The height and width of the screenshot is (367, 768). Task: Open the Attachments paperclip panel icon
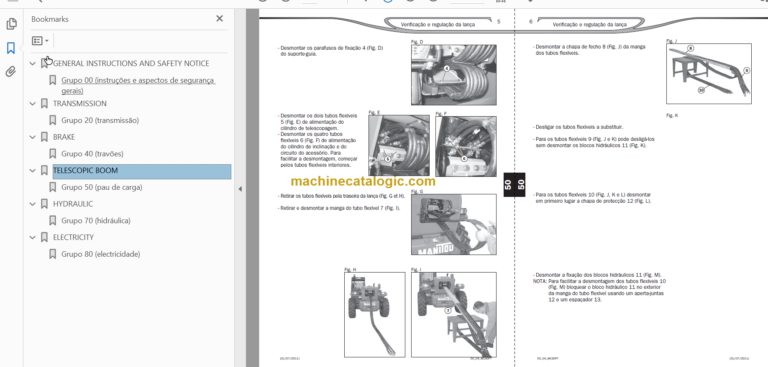pyautogui.click(x=11, y=72)
